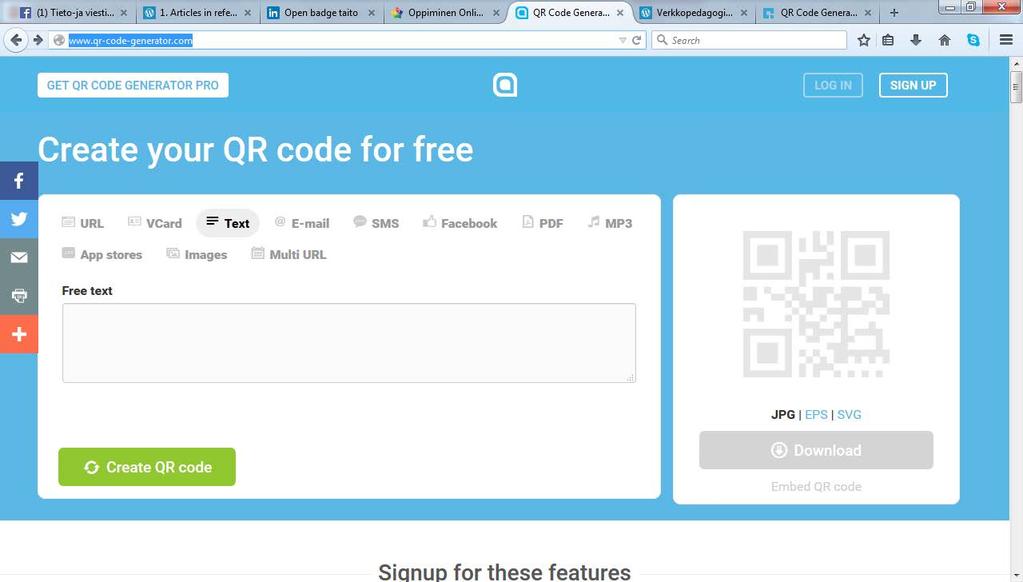Choose the EPS download format
The image size is (1023, 582).
click(816, 414)
